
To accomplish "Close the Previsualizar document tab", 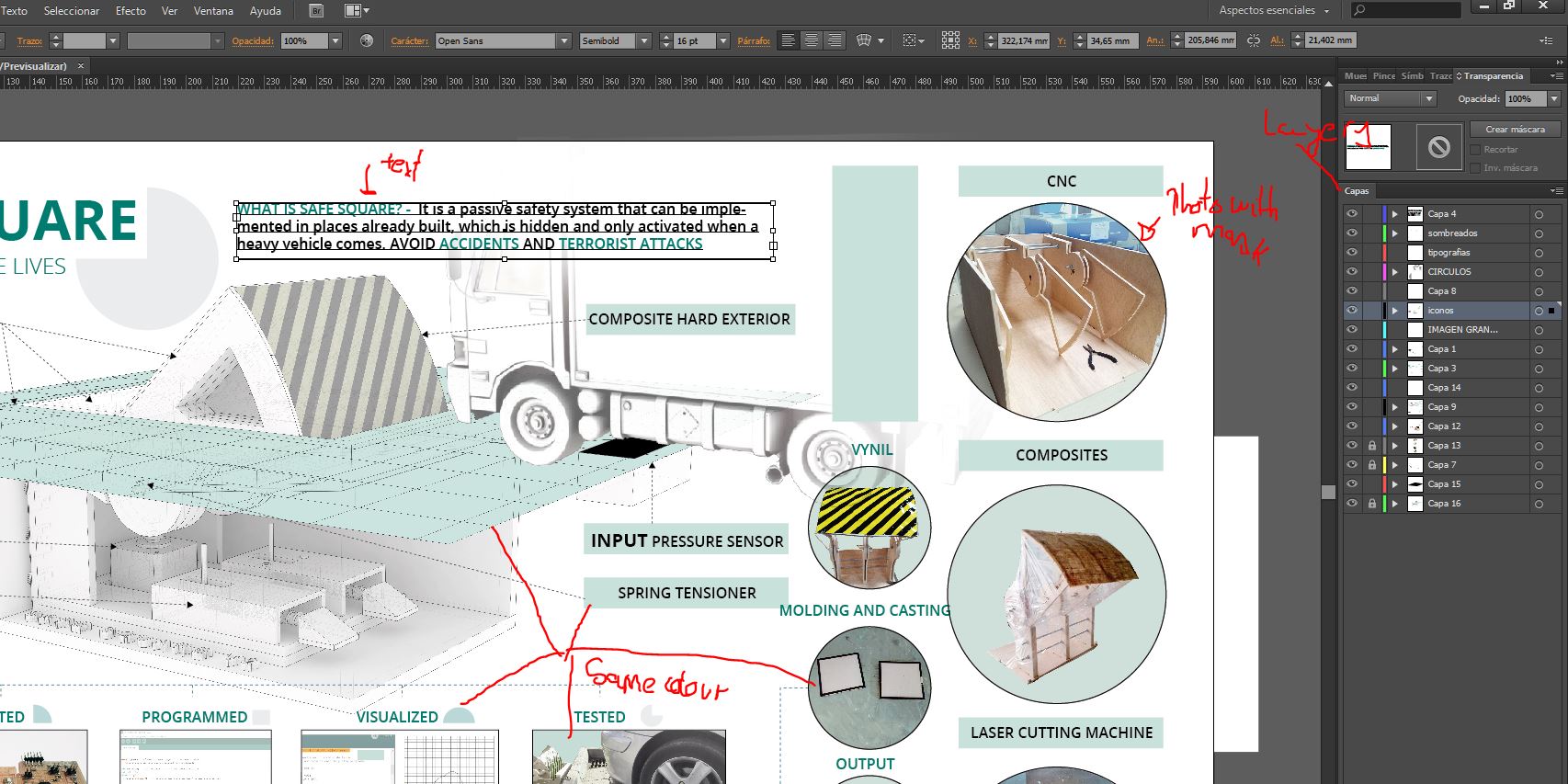I will (81, 66).
